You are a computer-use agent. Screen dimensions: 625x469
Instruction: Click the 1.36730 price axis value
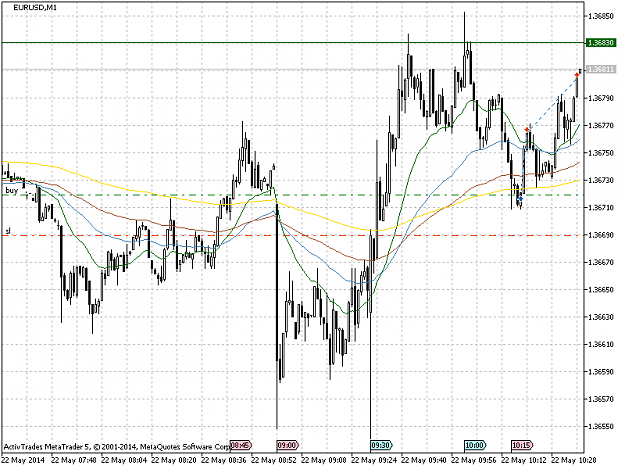(x=601, y=181)
